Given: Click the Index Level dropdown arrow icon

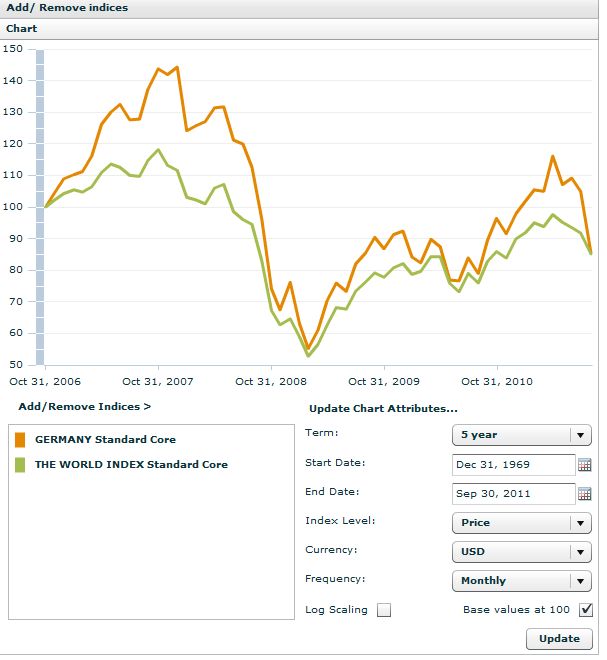Looking at the screenshot, I should [580, 523].
